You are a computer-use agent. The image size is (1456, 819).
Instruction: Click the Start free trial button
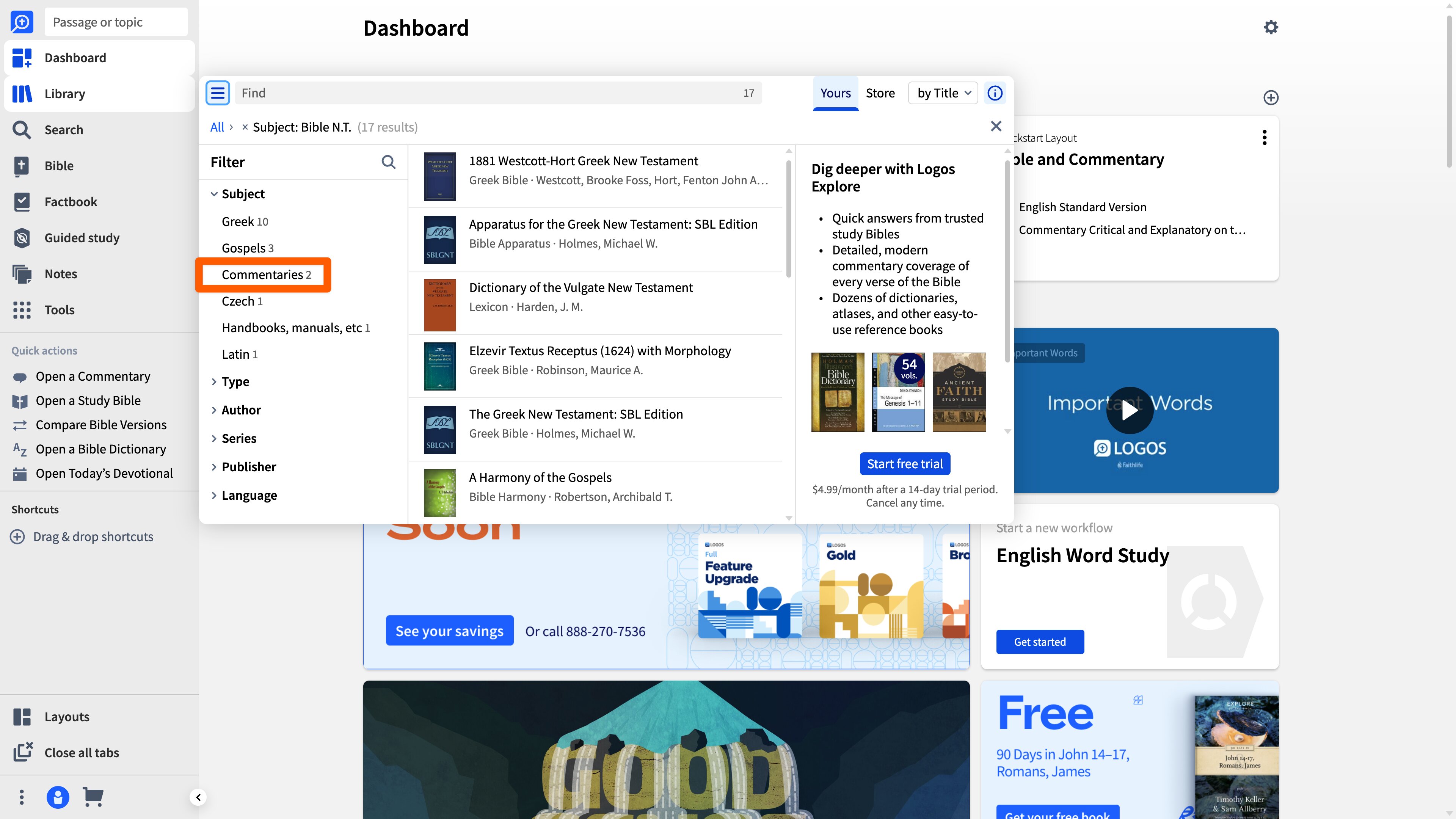coord(905,463)
